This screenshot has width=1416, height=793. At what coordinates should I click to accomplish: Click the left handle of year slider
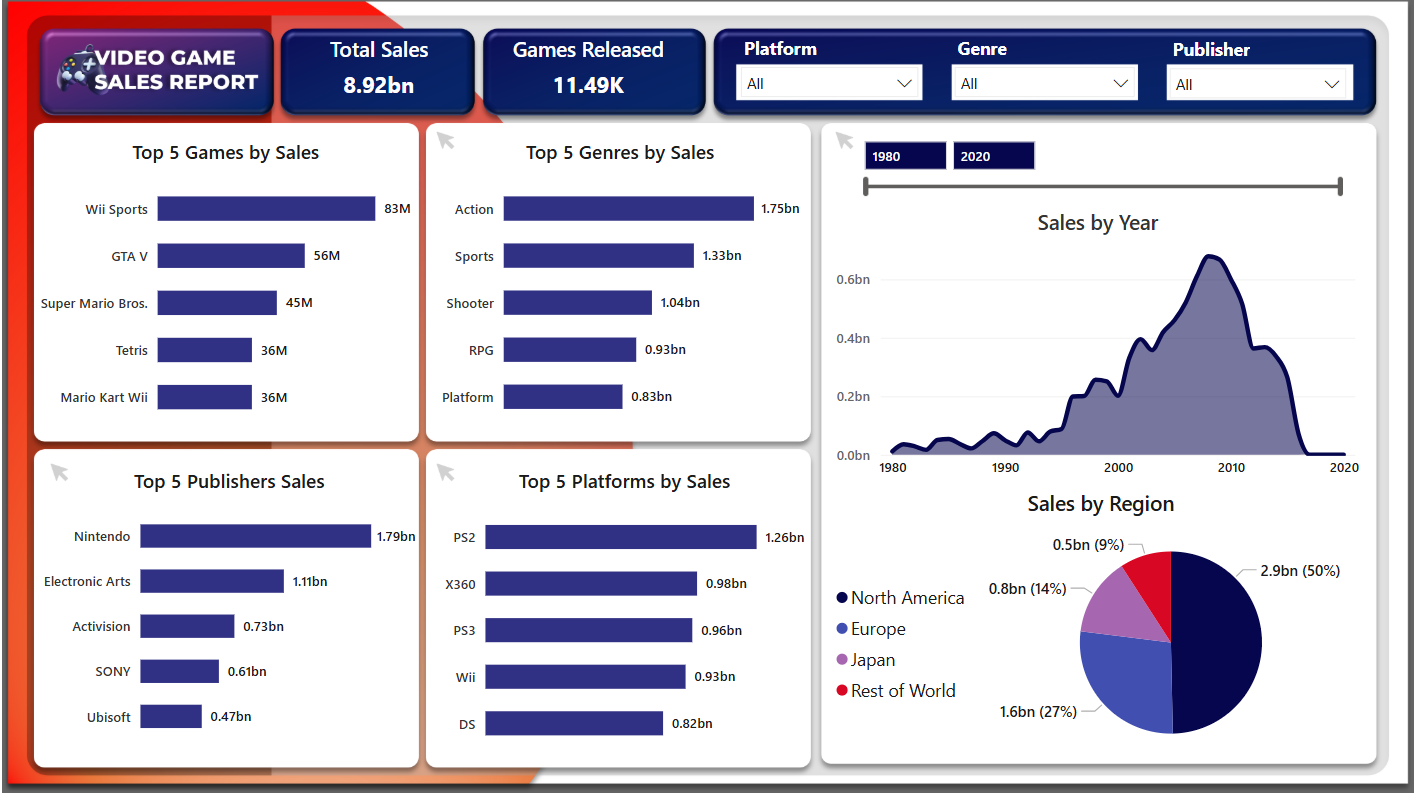click(866, 186)
